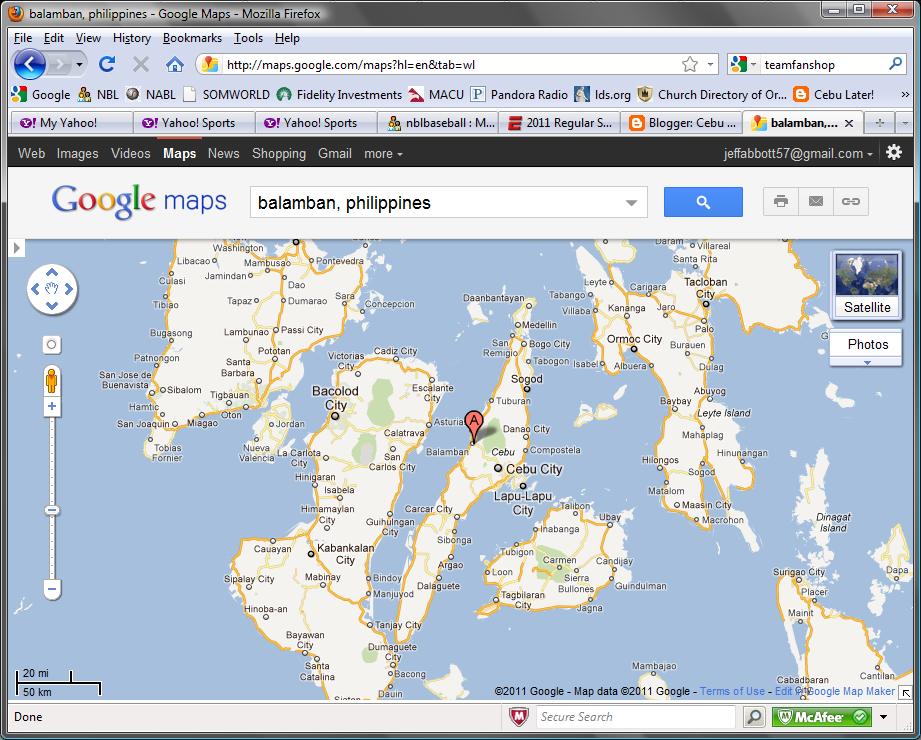This screenshot has height=740, width=921.
Task: Click the Email map icon
Action: click(815, 201)
